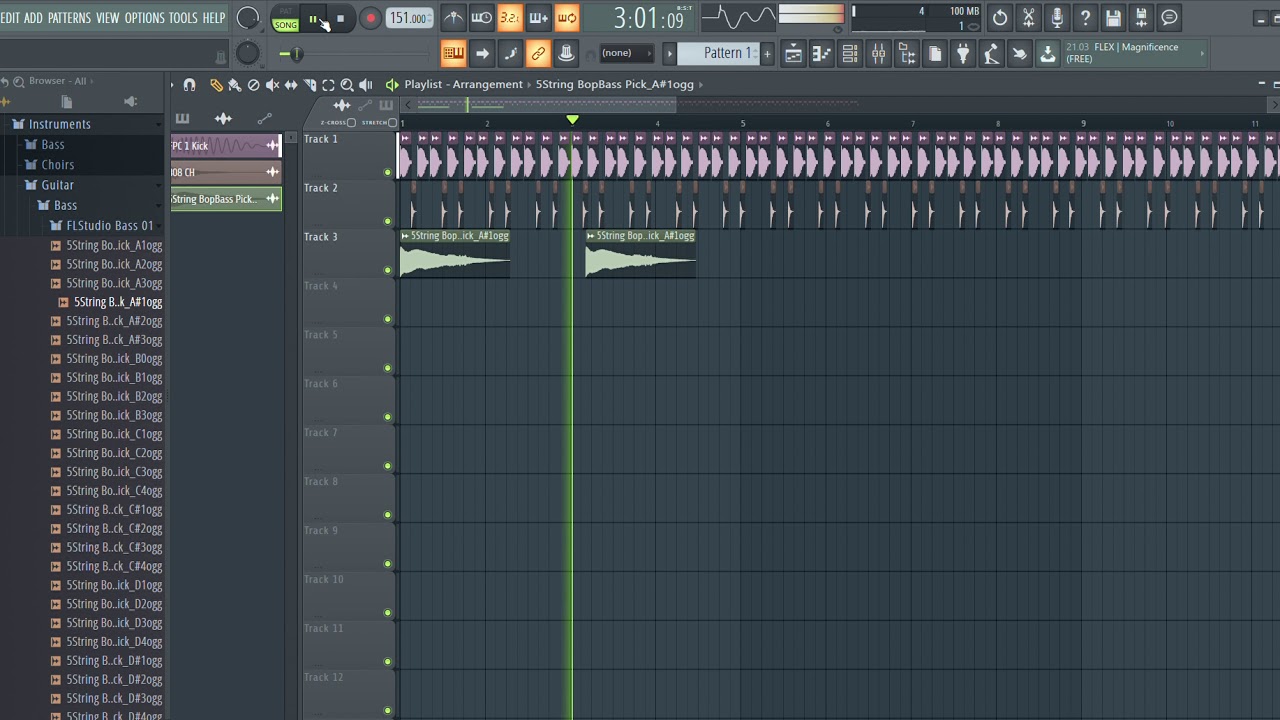1280x720 pixels.
Task: Select the mute tool in playlist toolbar
Action: pos(272,85)
